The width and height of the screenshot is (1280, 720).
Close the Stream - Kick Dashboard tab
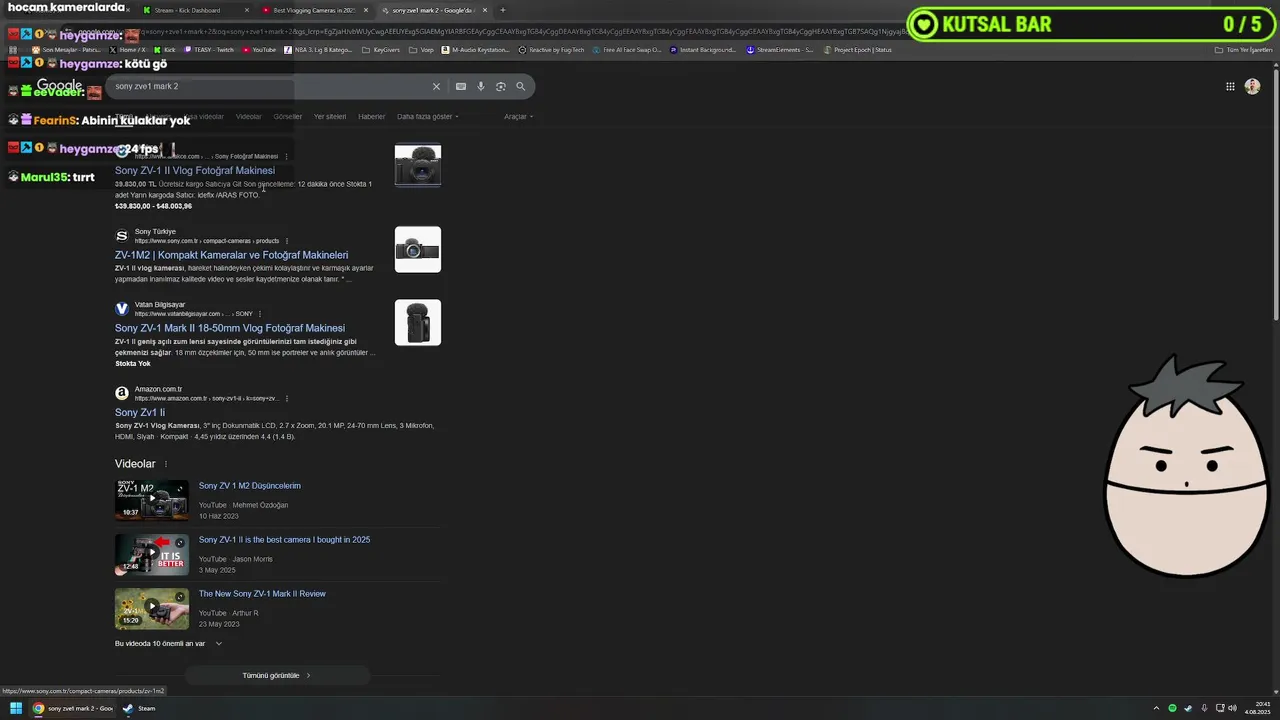(x=247, y=10)
